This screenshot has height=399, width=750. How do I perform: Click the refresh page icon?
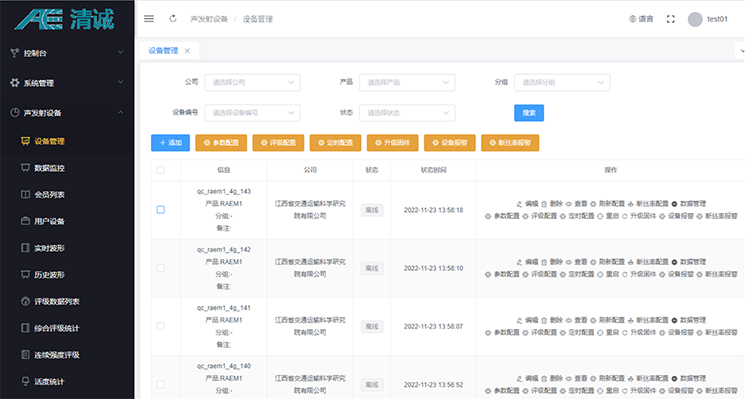point(173,19)
